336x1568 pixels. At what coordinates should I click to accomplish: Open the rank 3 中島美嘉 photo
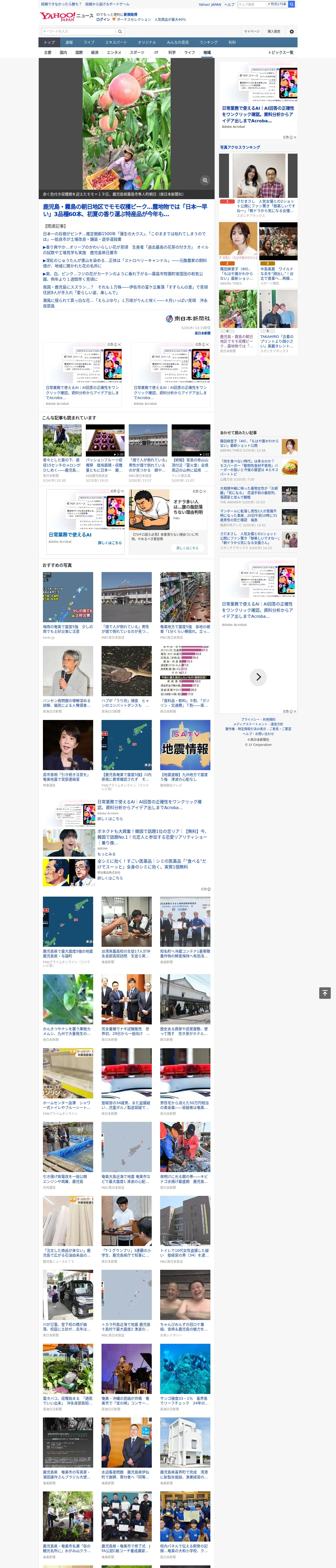279,241
